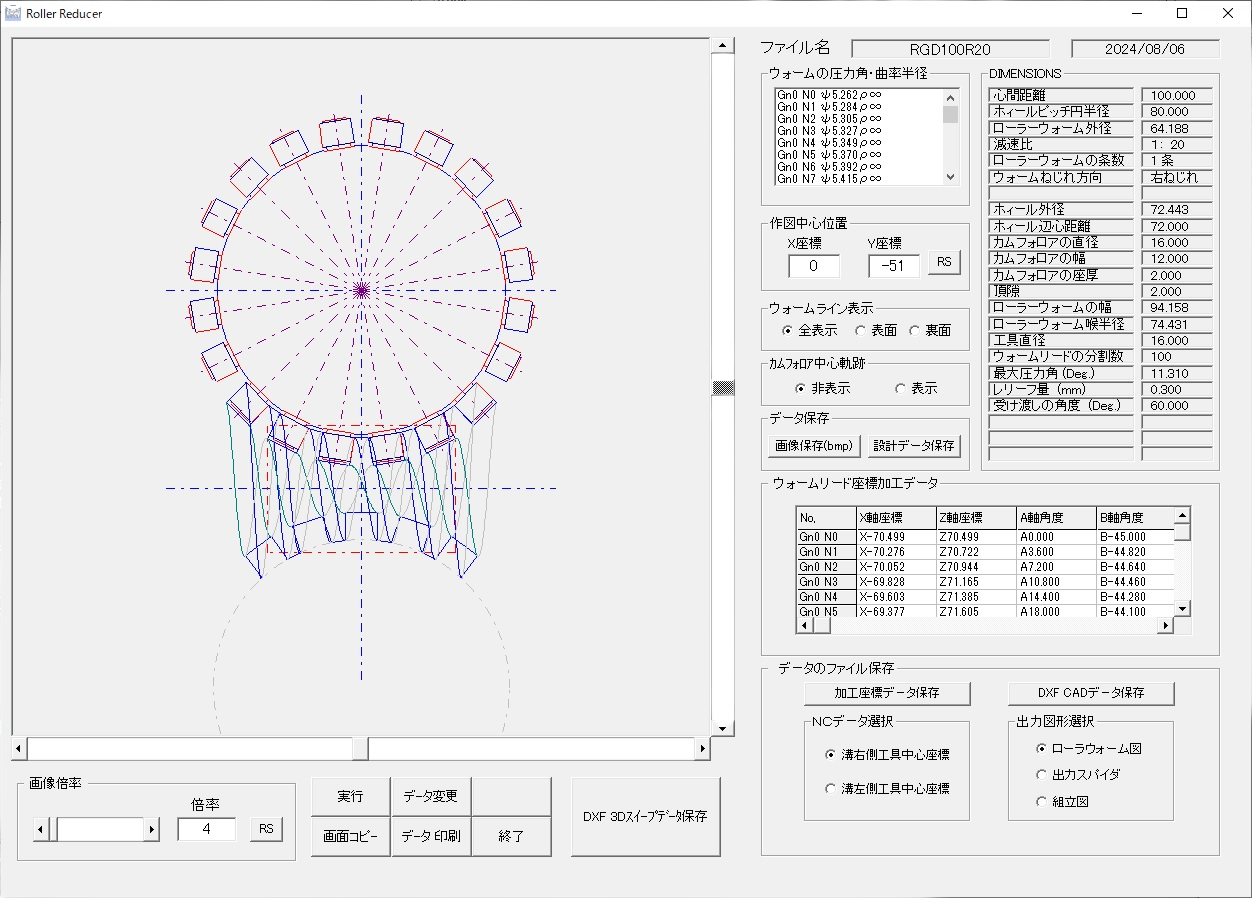Click the 設計データ保存 button
The width and height of the screenshot is (1252, 898).
914,445
